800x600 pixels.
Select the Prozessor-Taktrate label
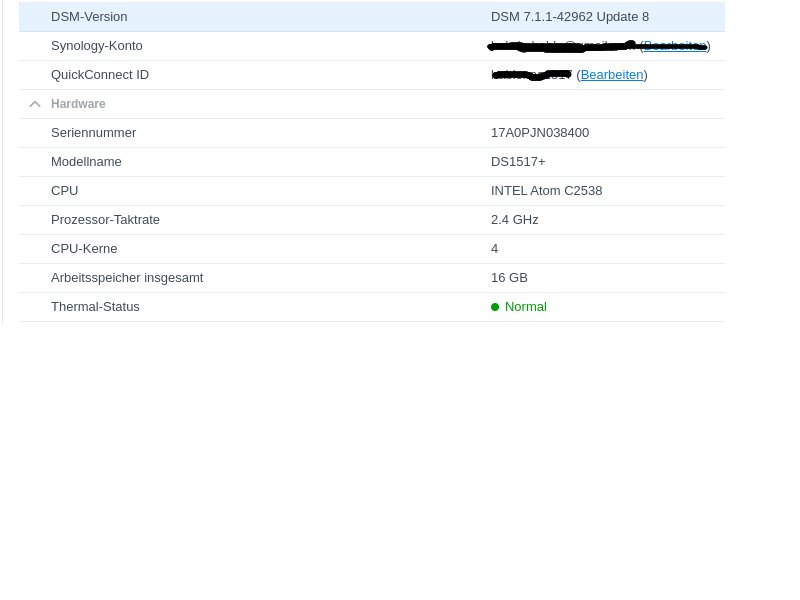[105, 220]
